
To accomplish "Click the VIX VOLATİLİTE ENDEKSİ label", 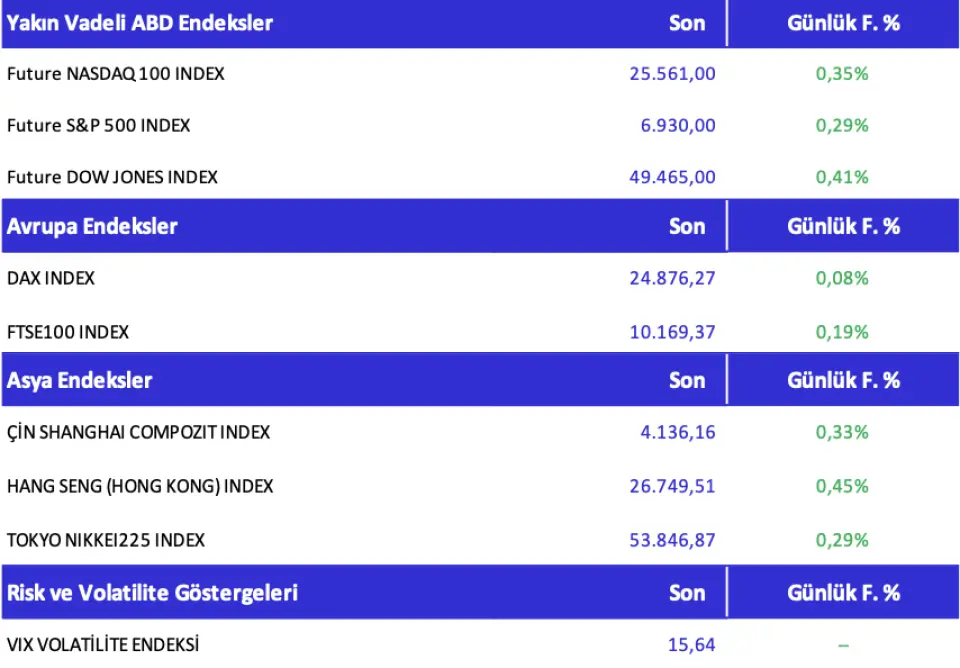I will point(103,645).
